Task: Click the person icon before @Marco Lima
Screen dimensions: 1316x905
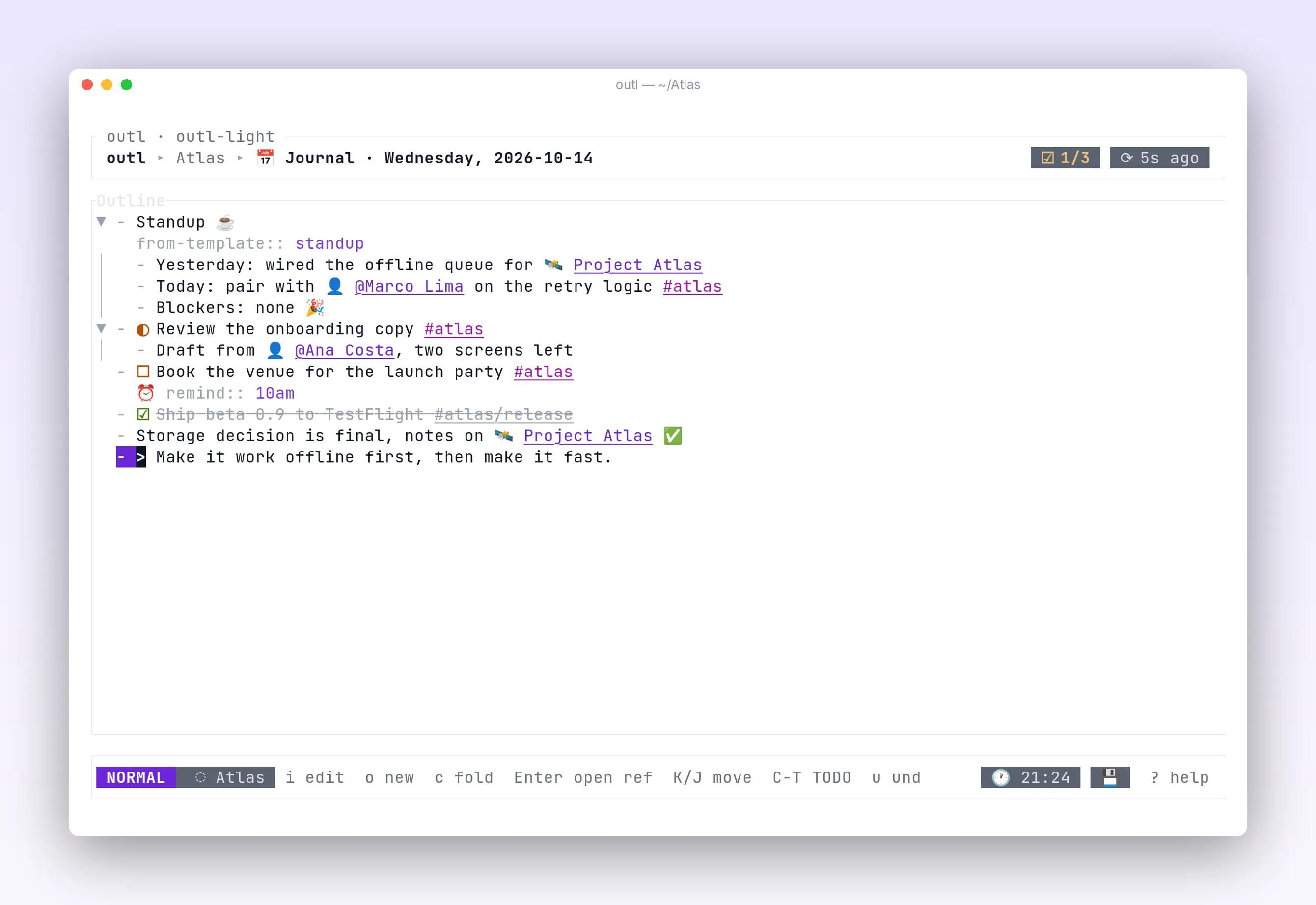Action: [x=335, y=286]
